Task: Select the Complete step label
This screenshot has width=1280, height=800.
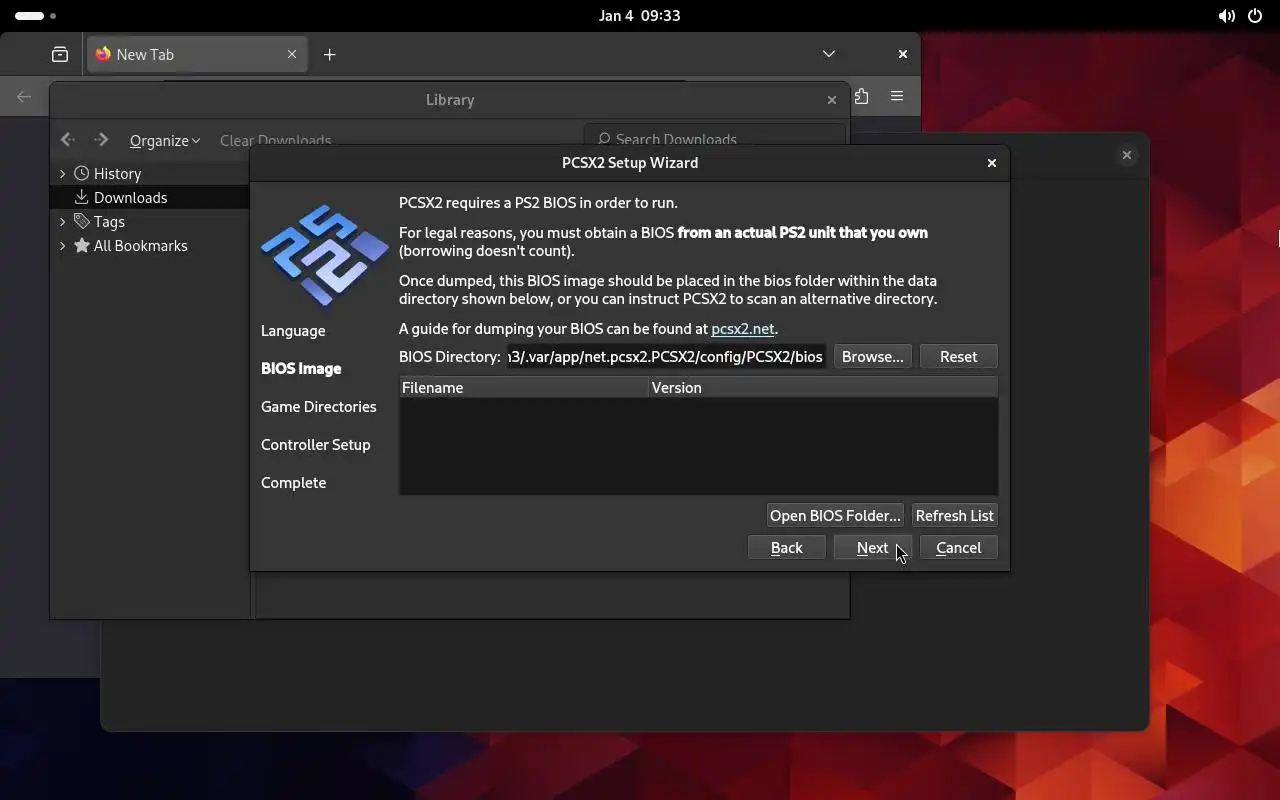Action: (x=293, y=482)
